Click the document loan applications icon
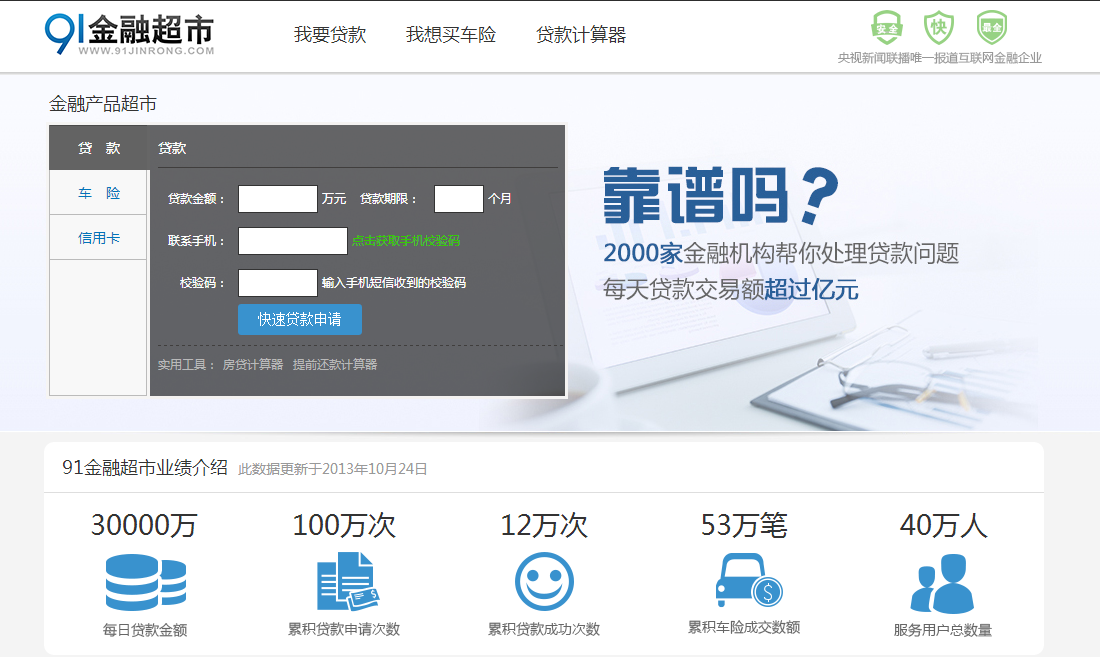The height and width of the screenshot is (657, 1100). [346, 582]
